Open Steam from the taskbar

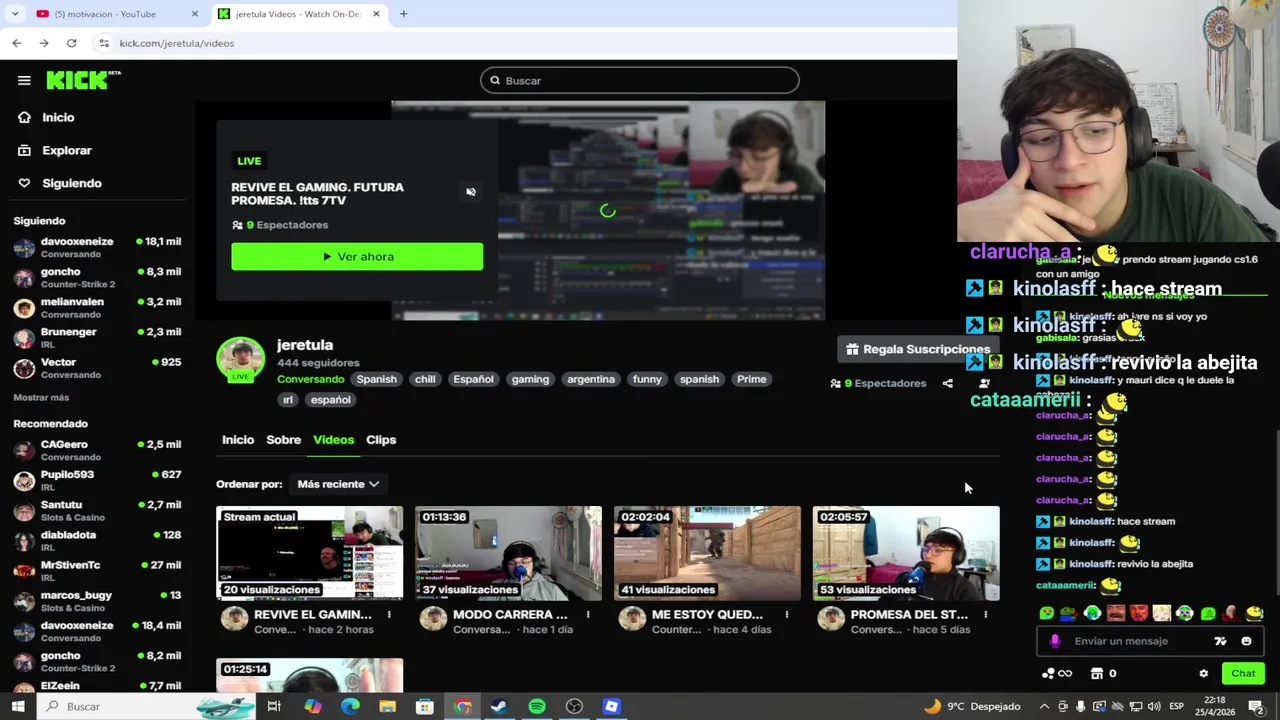499,707
